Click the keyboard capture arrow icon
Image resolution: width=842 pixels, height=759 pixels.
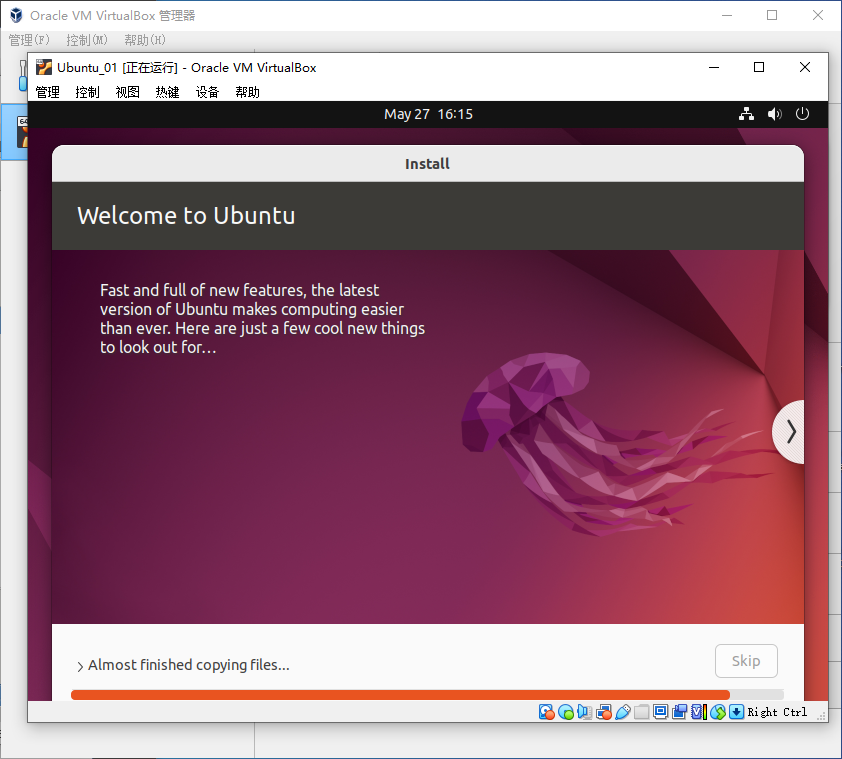coord(737,712)
